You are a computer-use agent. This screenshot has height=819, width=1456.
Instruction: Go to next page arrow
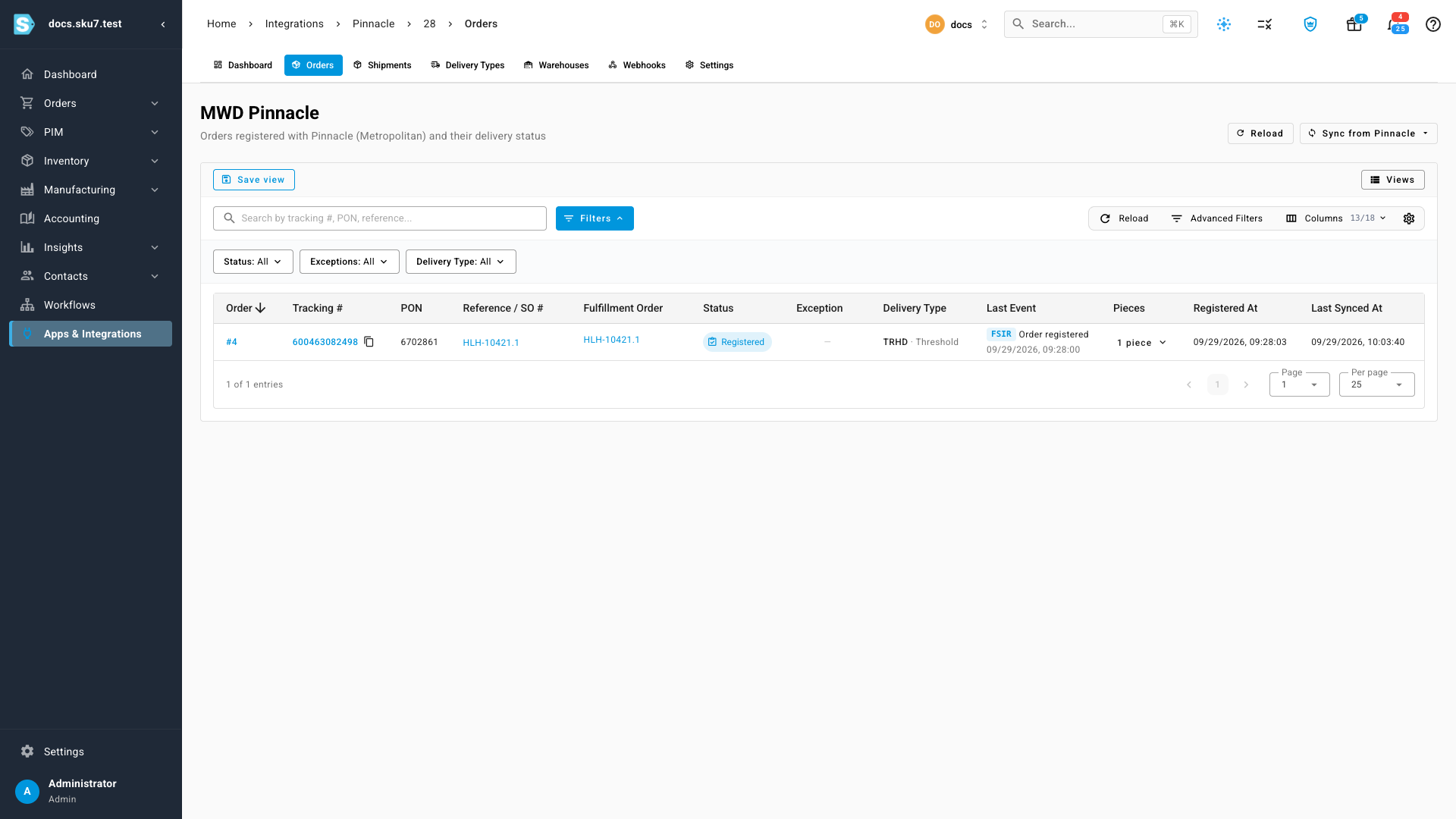pyautogui.click(x=1246, y=384)
